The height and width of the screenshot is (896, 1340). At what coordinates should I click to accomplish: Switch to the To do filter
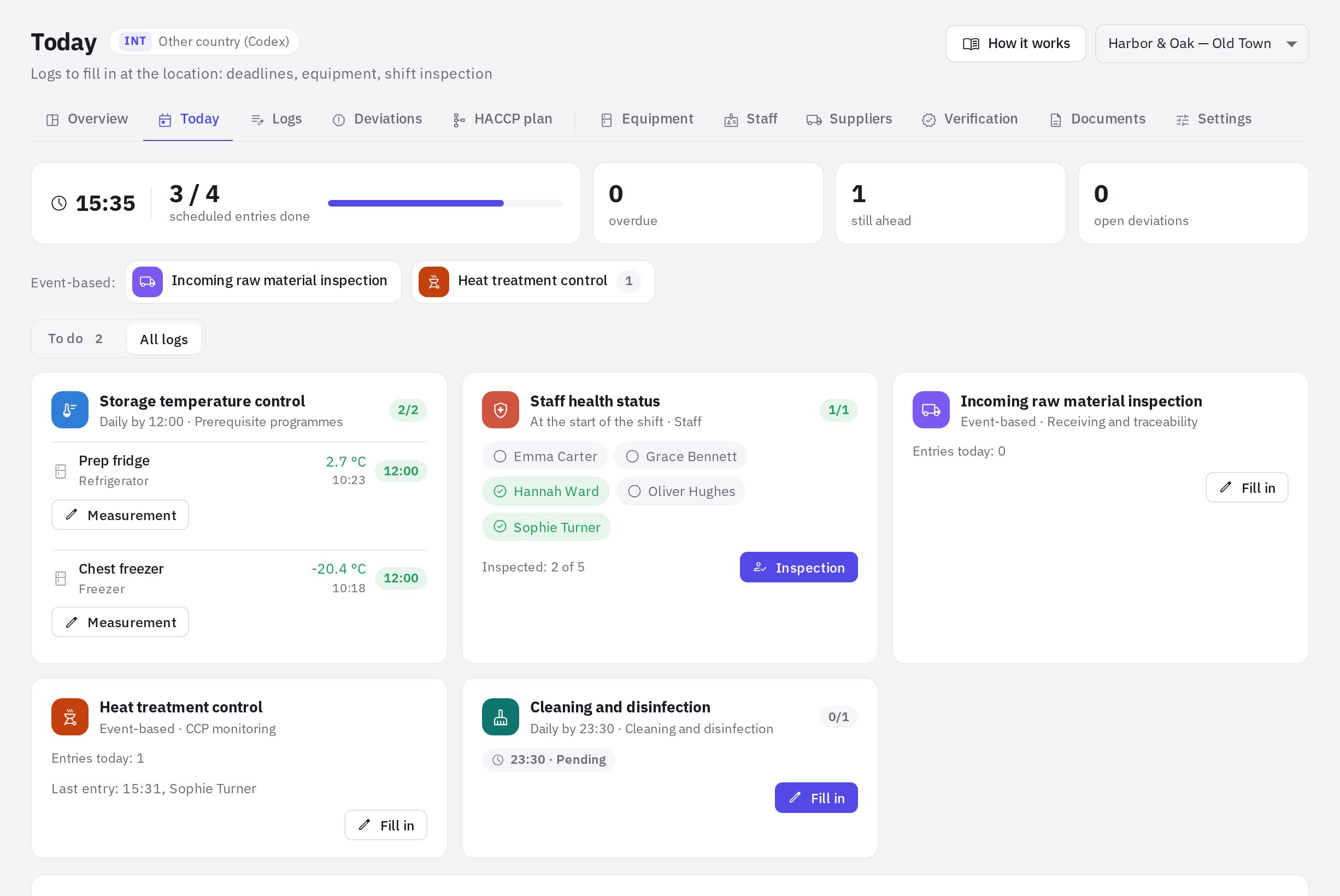[76, 339]
